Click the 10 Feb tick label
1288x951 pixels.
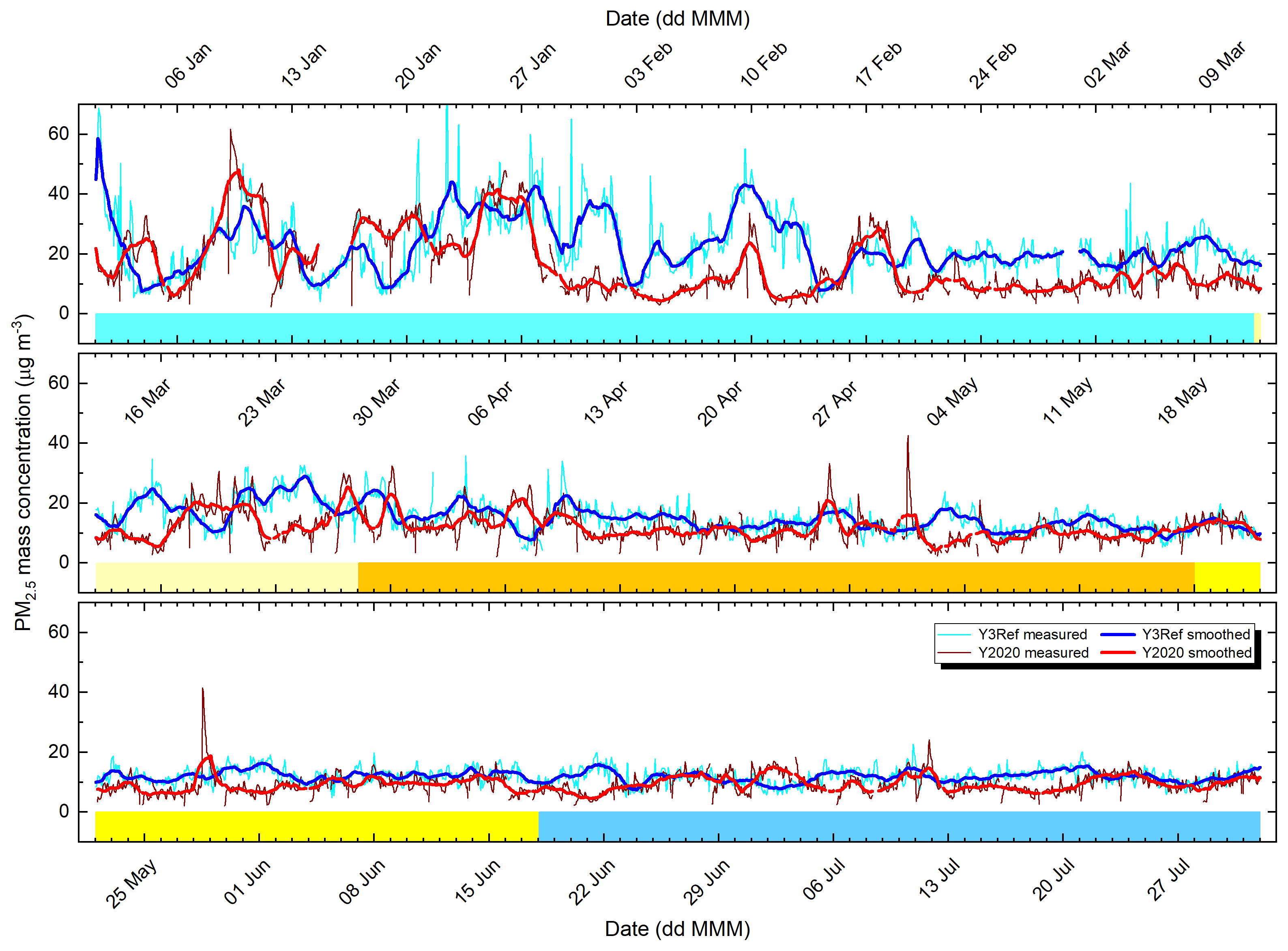[x=763, y=65]
